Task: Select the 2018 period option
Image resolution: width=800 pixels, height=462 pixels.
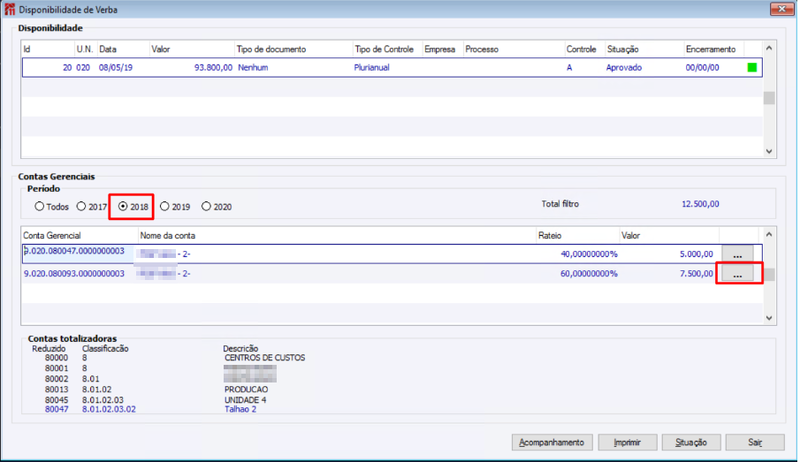Action: click(123, 207)
